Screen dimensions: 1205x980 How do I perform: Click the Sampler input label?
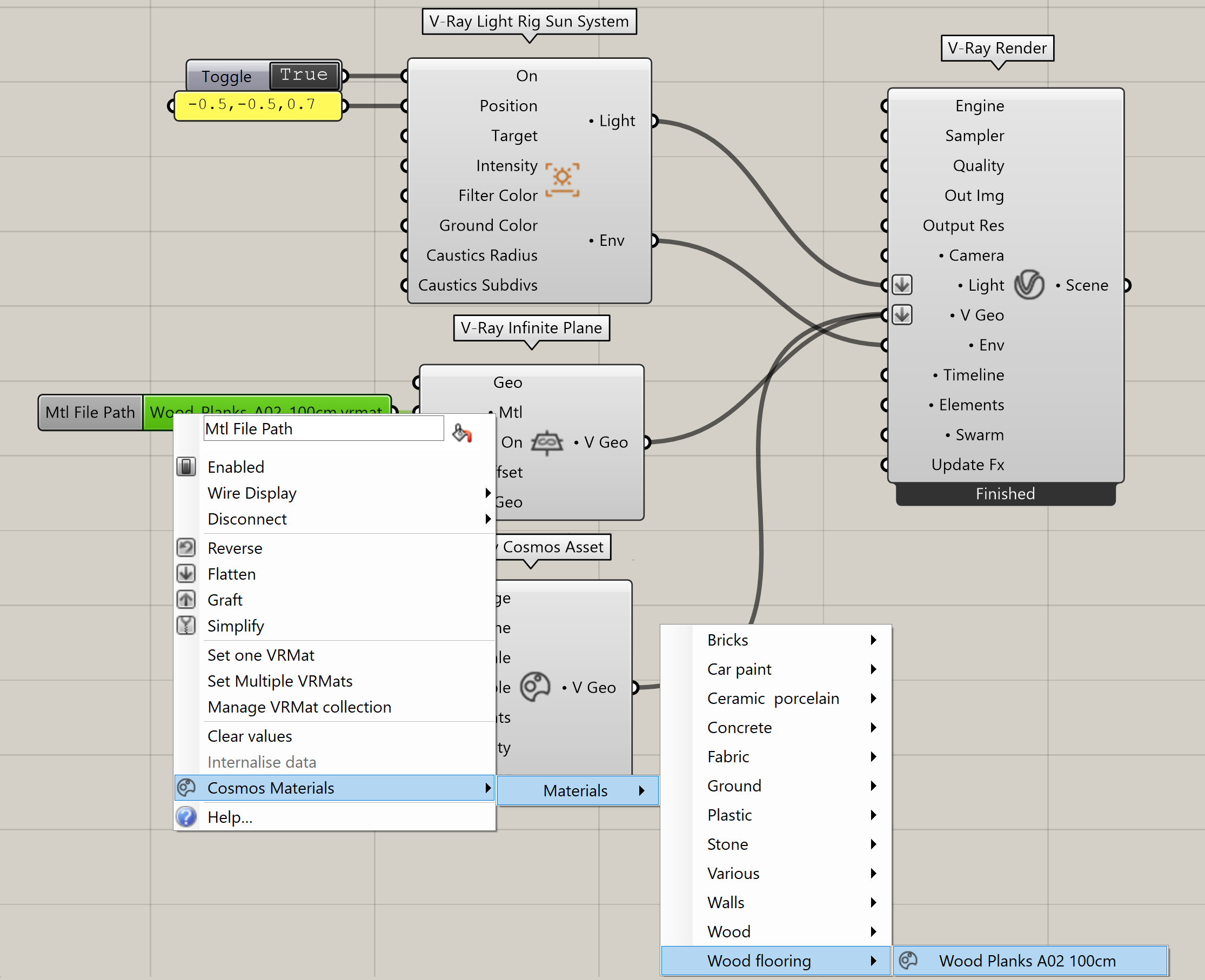[x=974, y=136]
